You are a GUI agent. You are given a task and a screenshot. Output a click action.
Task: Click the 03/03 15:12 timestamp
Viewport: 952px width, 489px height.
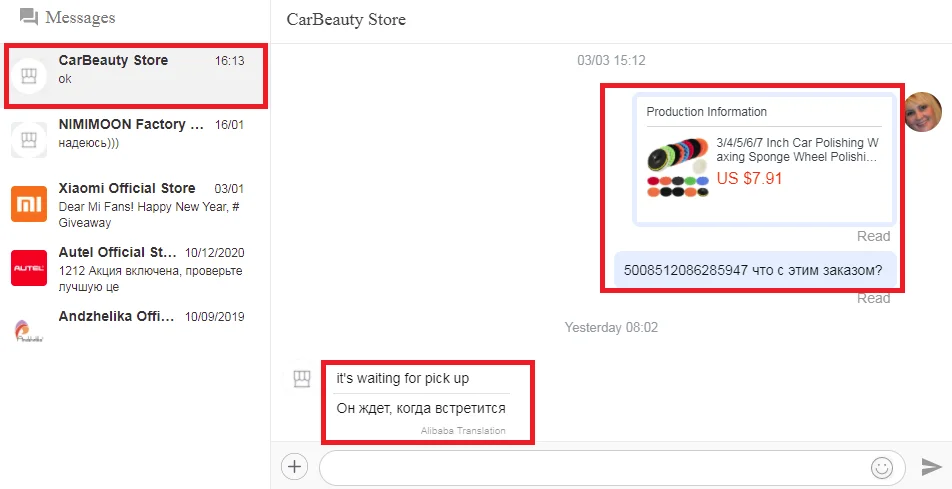611,61
